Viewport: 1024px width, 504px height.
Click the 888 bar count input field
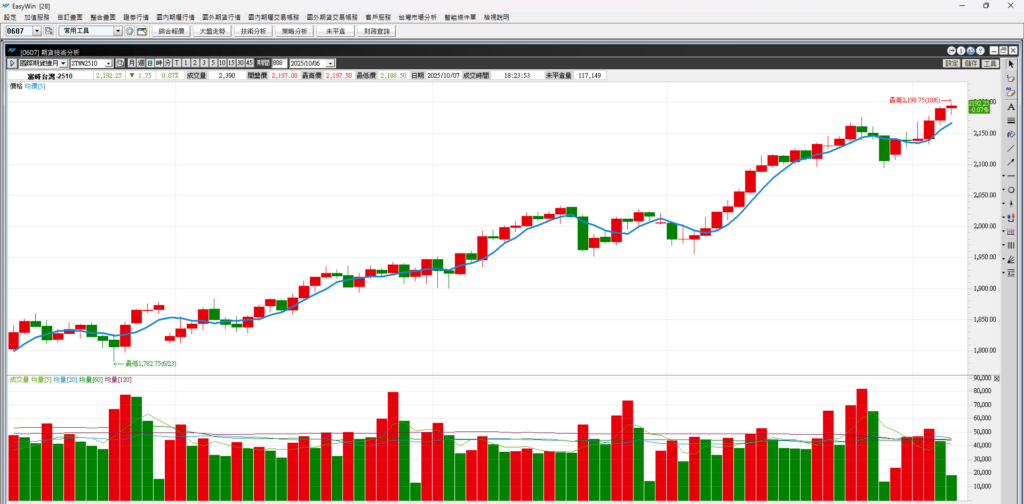(277, 62)
